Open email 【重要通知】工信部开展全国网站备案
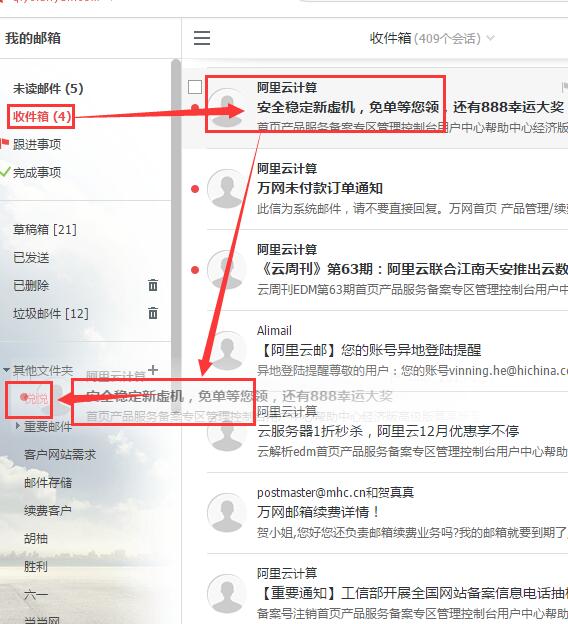 (x=412, y=593)
